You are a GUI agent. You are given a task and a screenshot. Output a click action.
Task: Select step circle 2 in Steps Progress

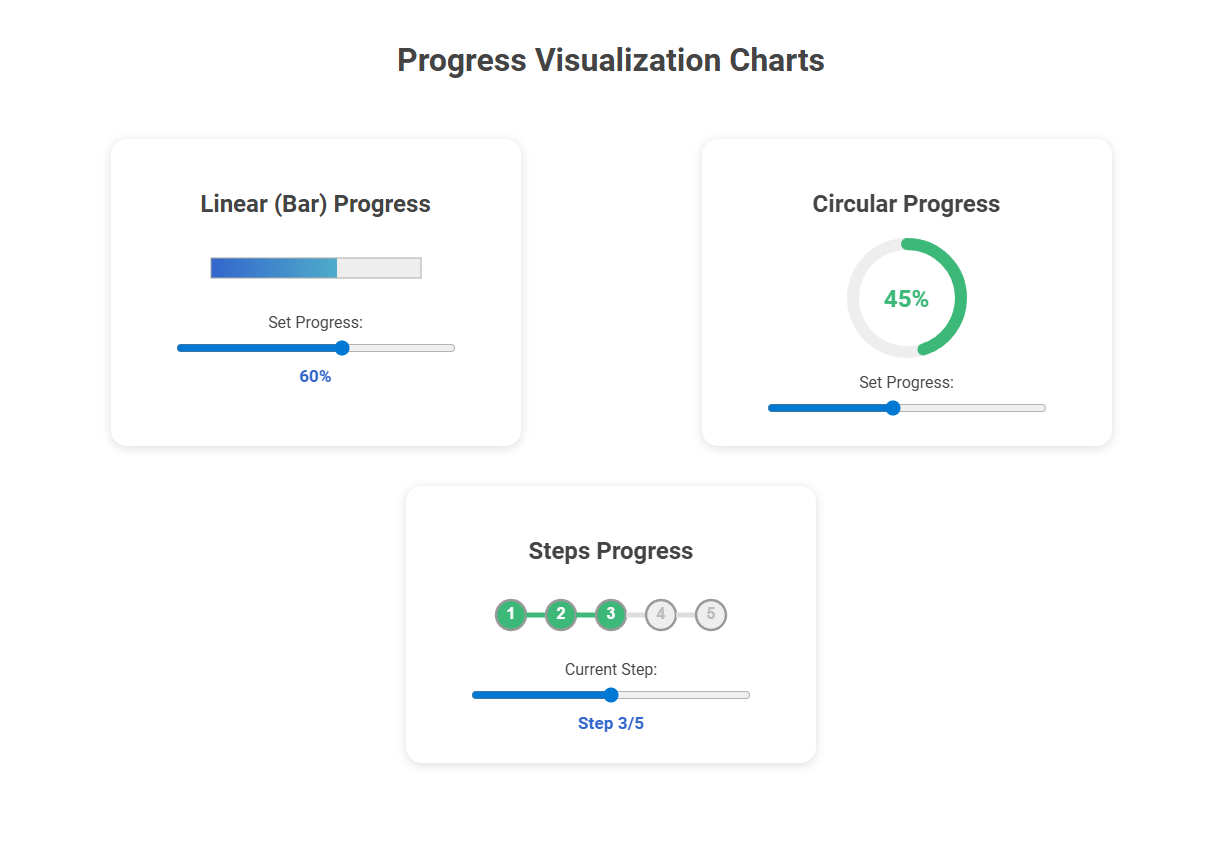point(561,615)
